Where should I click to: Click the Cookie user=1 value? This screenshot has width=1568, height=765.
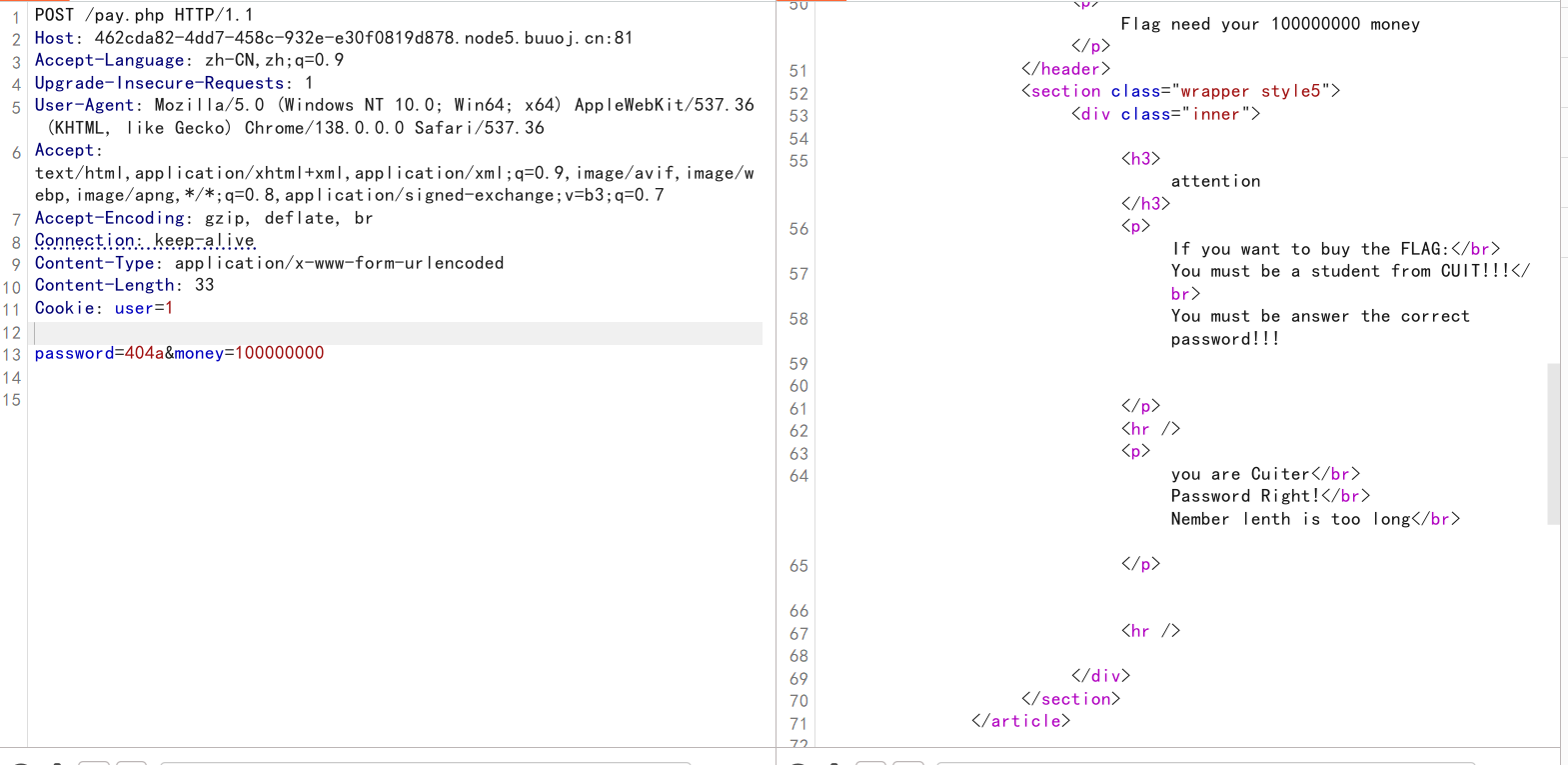pyautogui.click(x=144, y=308)
